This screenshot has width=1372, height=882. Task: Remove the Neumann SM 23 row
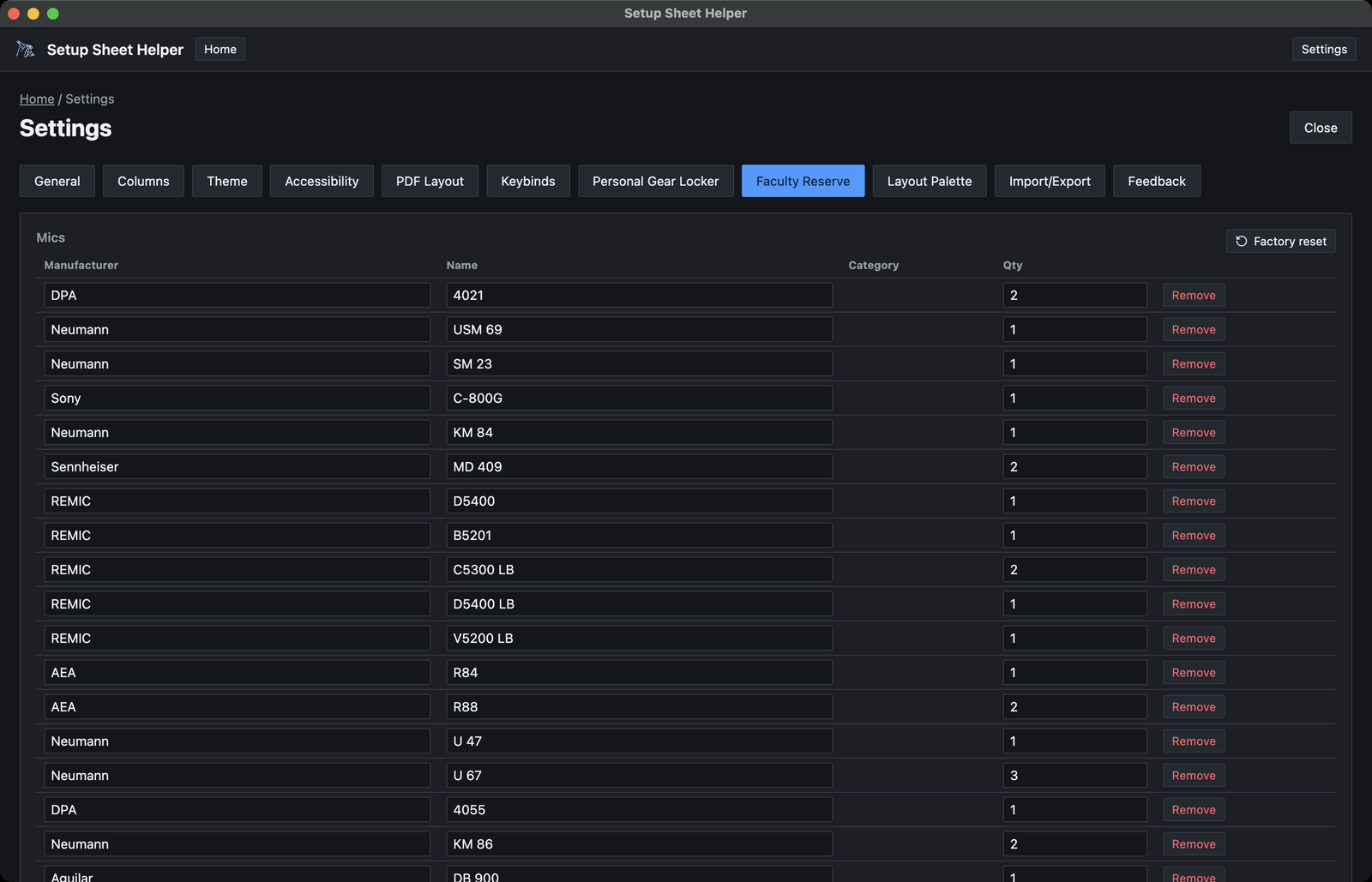tap(1194, 363)
